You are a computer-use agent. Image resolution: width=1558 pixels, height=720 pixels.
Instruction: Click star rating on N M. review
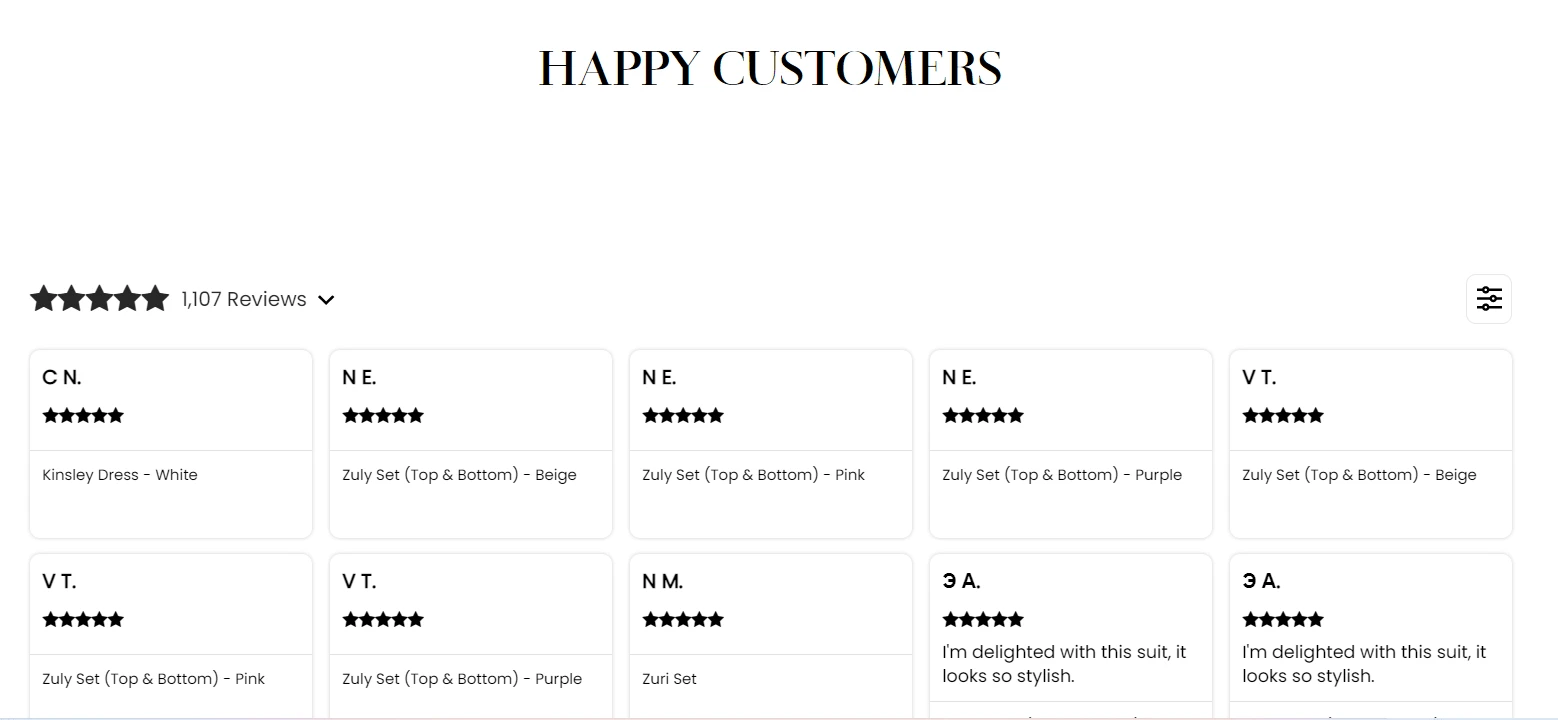[683, 619]
